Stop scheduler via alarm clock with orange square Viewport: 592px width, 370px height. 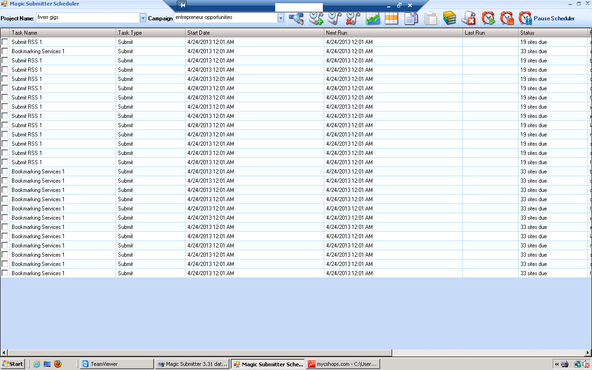tap(507, 18)
